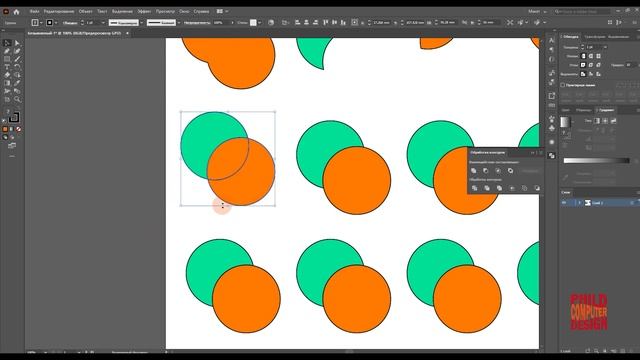Viewport: 640px width, 360px height.
Task: Click Intersect in Pathfinder panel
Action: [x=498, y=171]
